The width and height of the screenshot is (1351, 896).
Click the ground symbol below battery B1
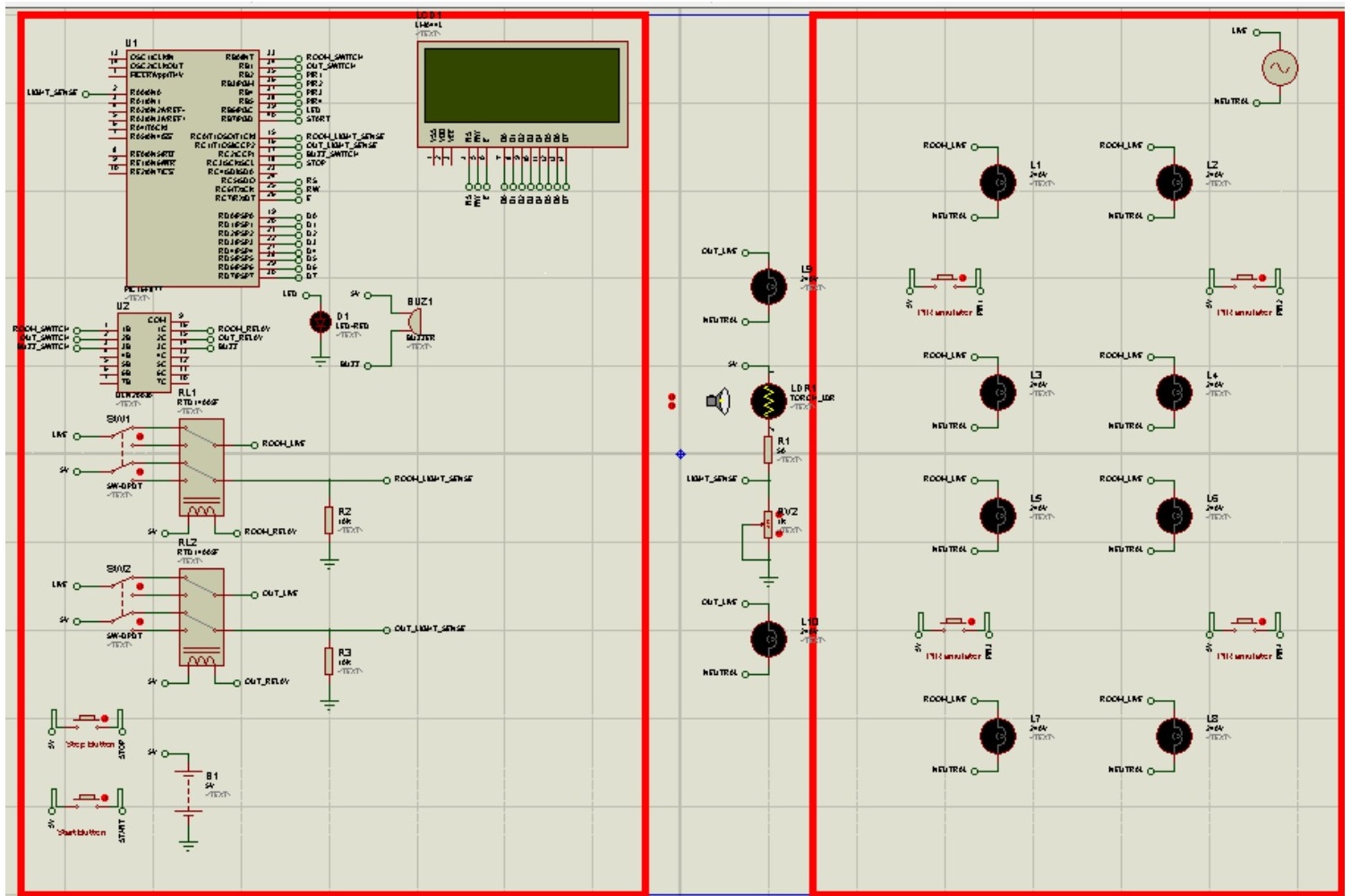pyautogui.click(x=188, y=844)
